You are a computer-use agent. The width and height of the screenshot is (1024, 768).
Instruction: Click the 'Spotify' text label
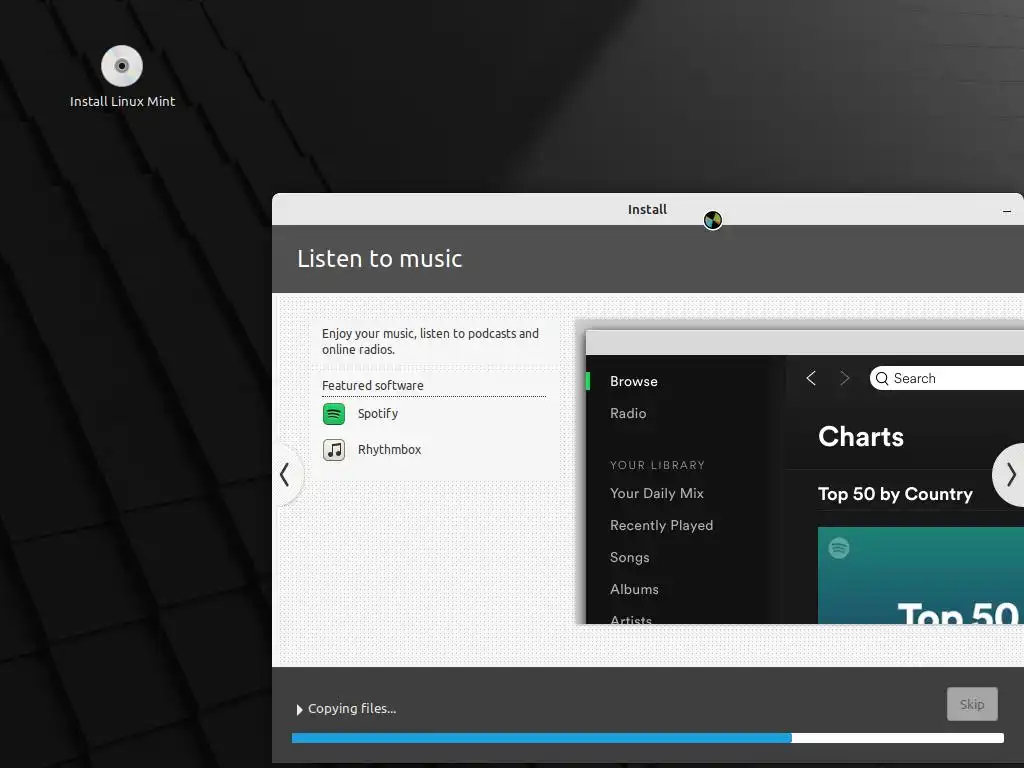pos(377,413)
